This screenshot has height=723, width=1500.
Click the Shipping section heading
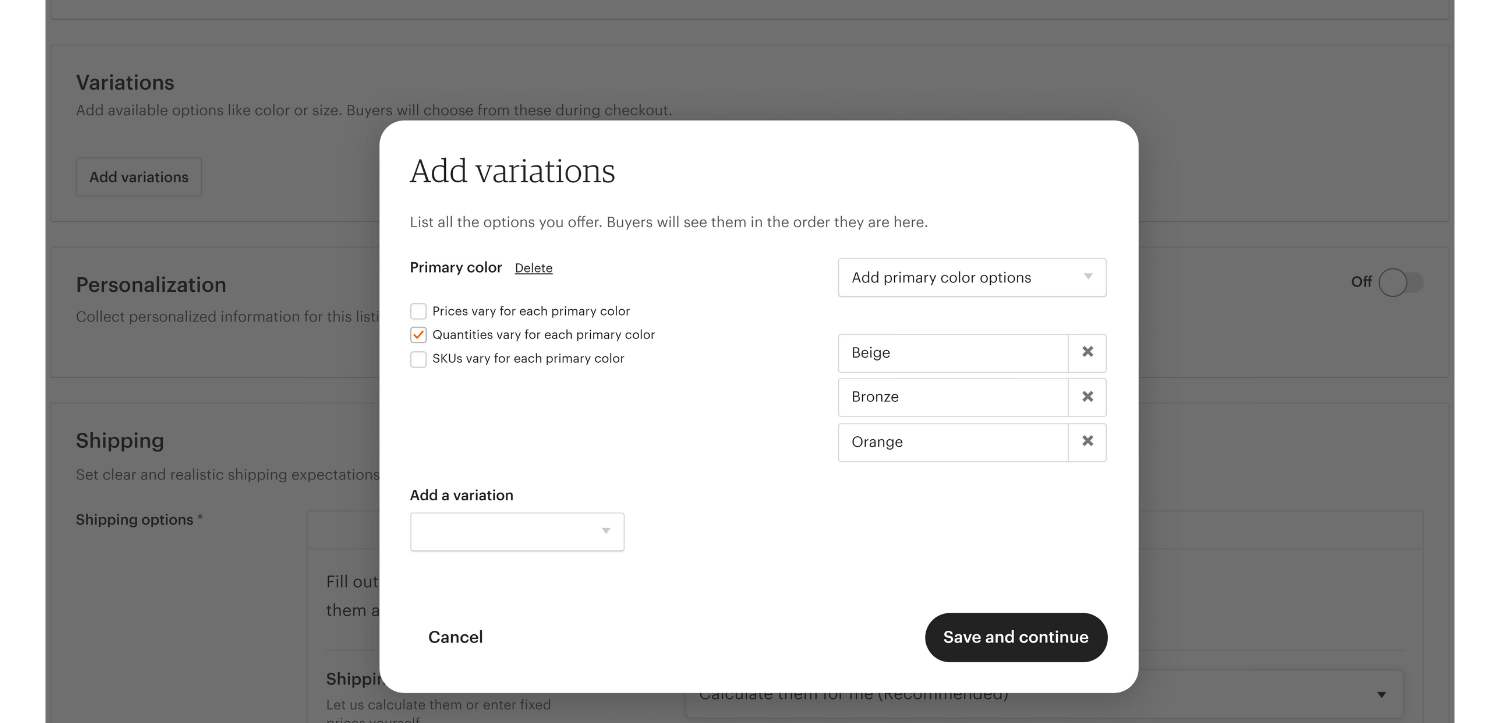120,441
